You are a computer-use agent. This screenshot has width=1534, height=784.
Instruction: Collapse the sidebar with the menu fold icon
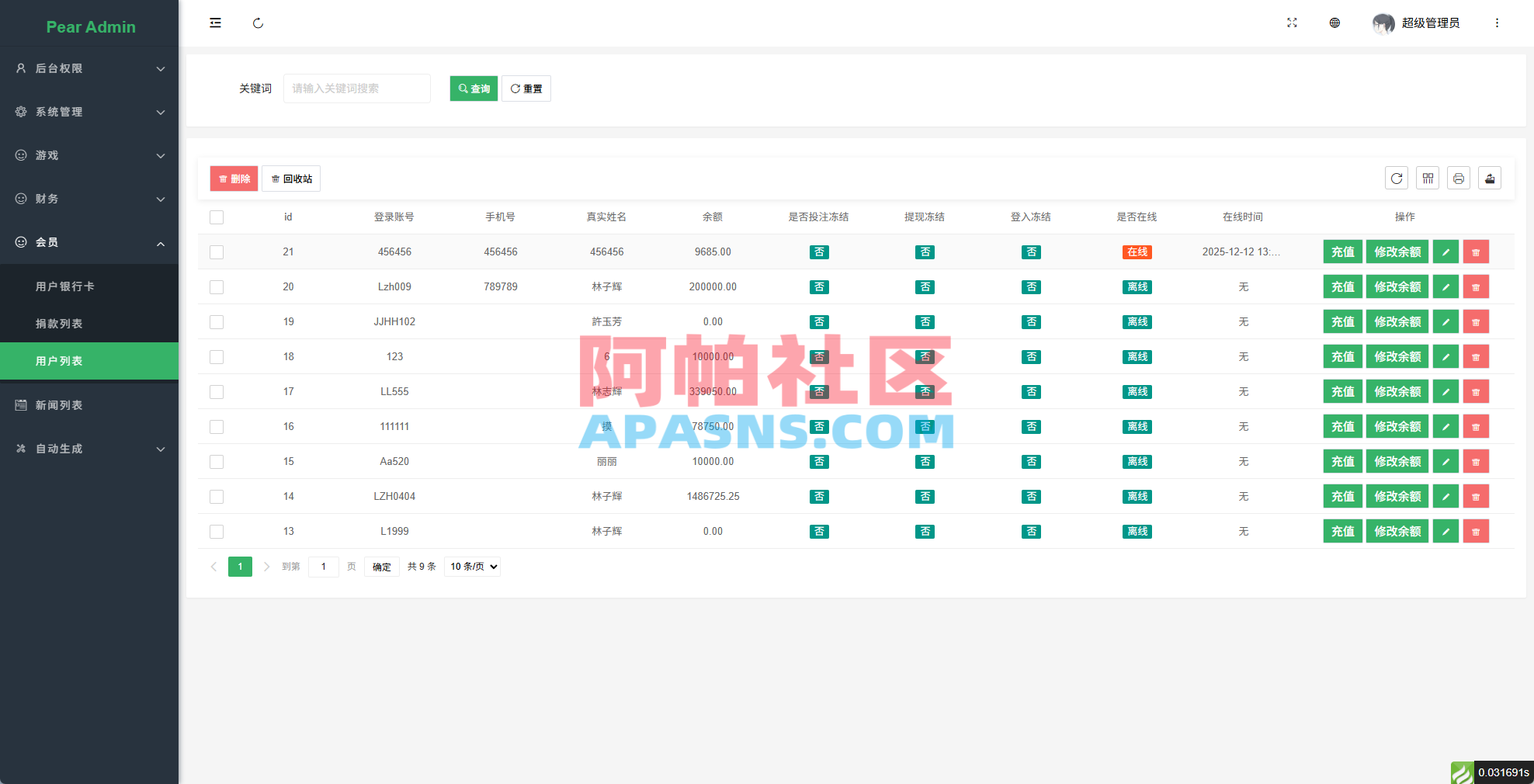click(215, 23)
